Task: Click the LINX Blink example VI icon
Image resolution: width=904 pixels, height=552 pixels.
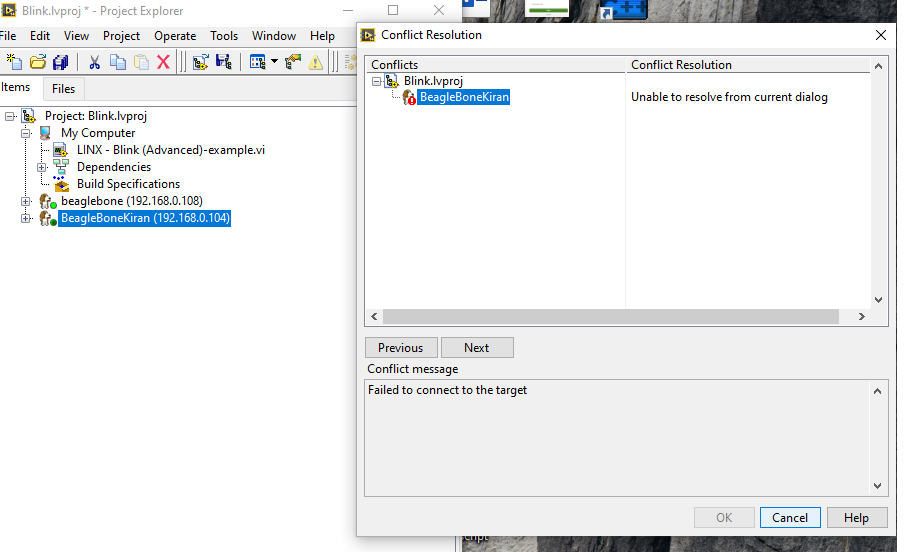Action: pos(61,150)
